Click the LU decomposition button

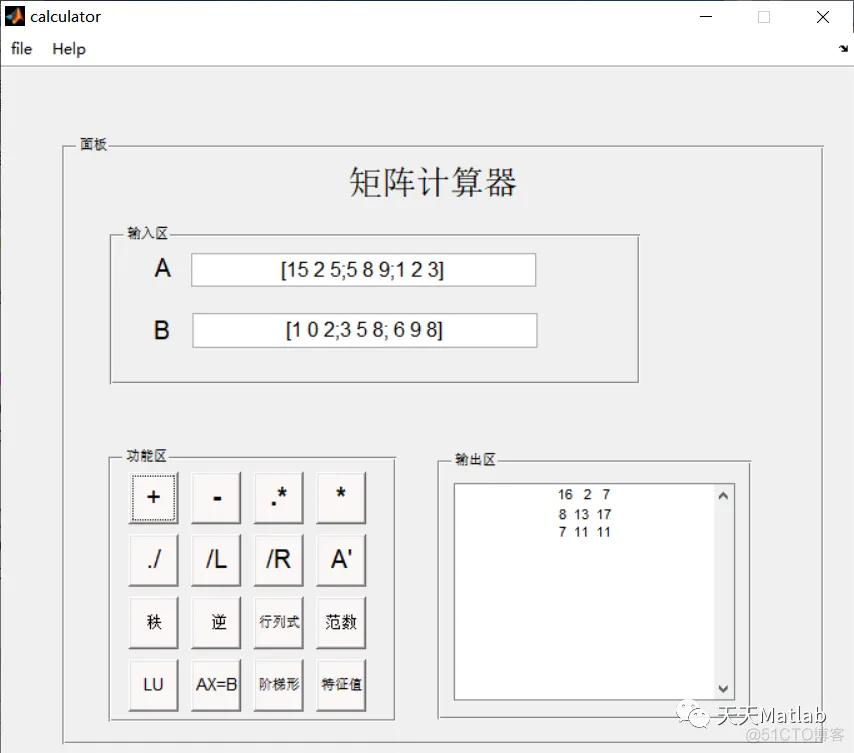[x=153, y=685]
